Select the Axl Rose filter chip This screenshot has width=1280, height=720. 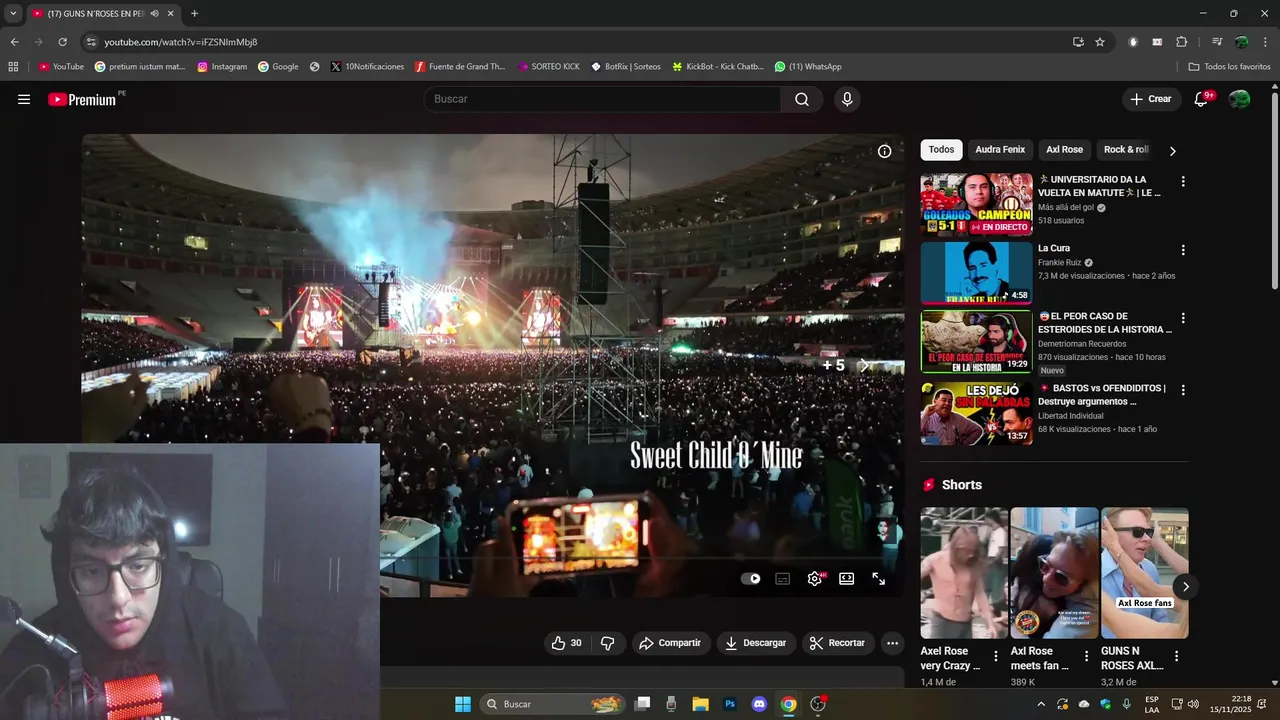(x=1064, y=150)
